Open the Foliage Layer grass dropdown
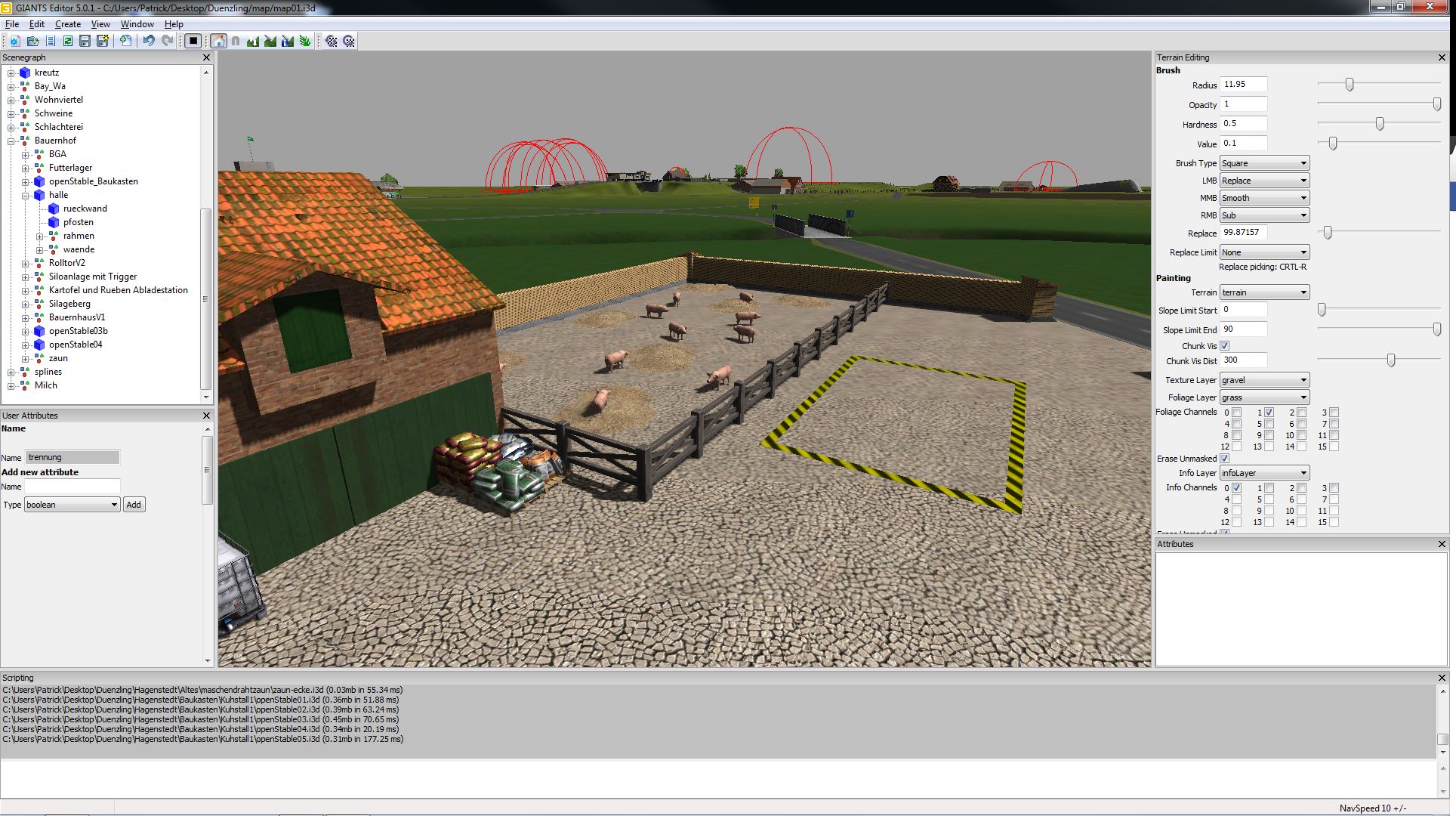 1264,397
